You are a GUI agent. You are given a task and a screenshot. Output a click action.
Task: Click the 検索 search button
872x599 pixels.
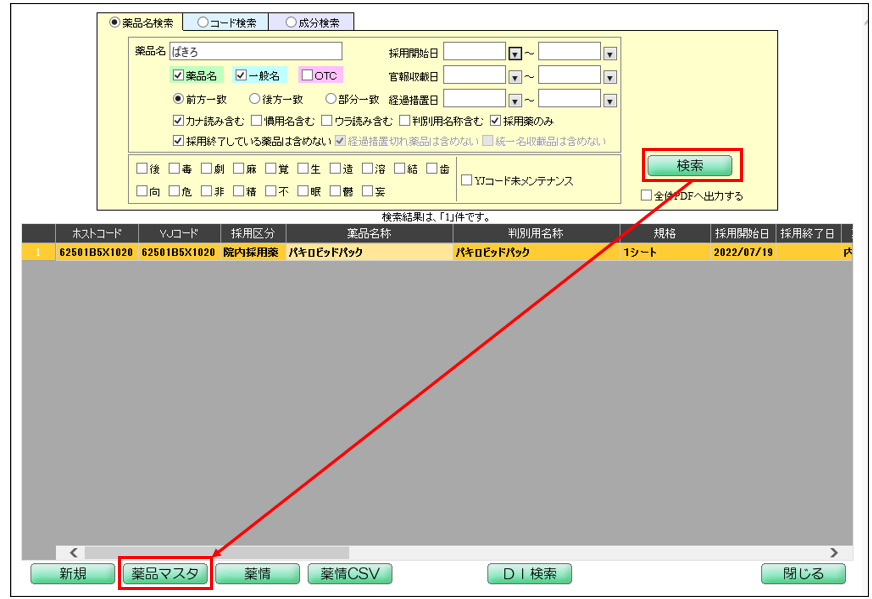pyautogui.click(x=689, y=165)
